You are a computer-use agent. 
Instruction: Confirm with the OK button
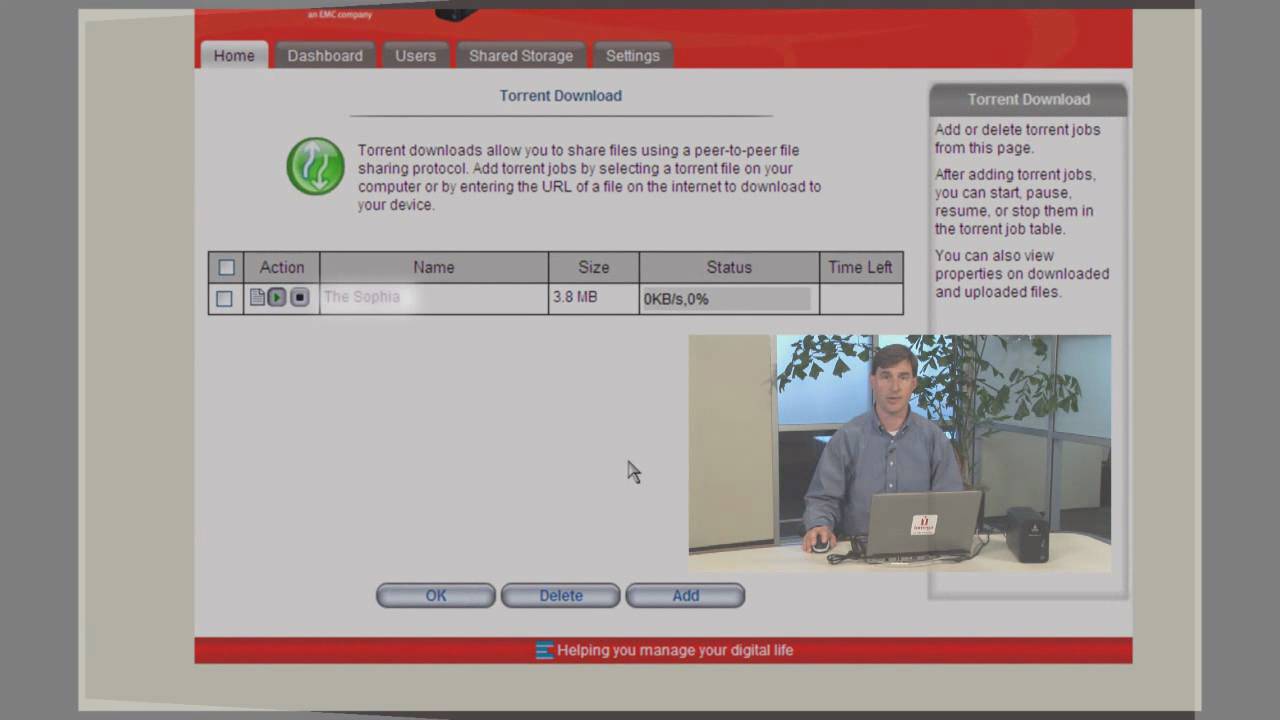point(436,595)
